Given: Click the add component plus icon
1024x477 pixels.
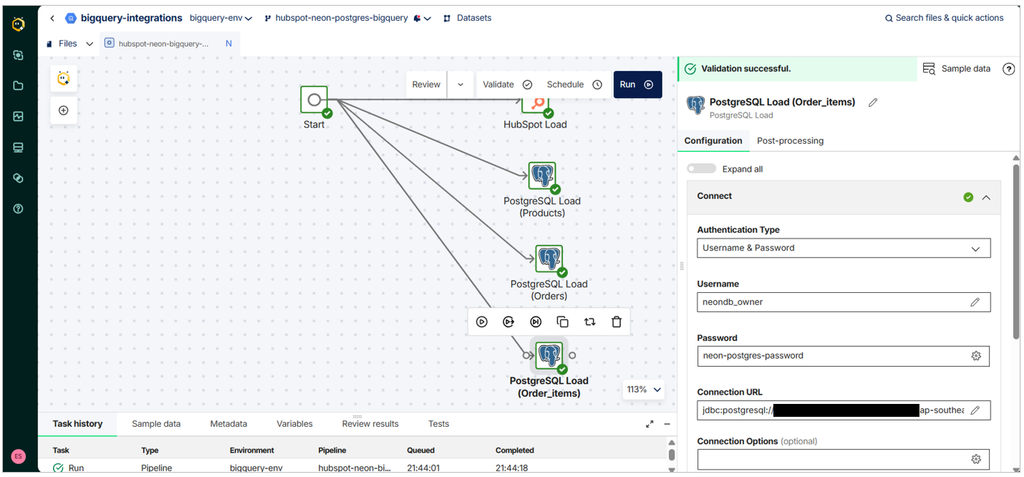Looking at the screenshot, I should pyautogui.click(x=63, y=110).
